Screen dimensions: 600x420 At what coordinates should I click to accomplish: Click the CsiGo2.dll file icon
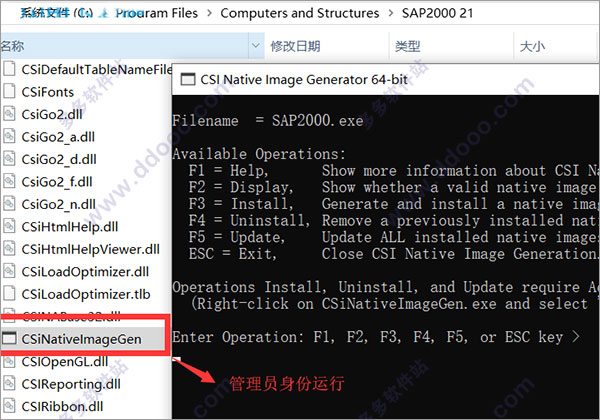9,114
